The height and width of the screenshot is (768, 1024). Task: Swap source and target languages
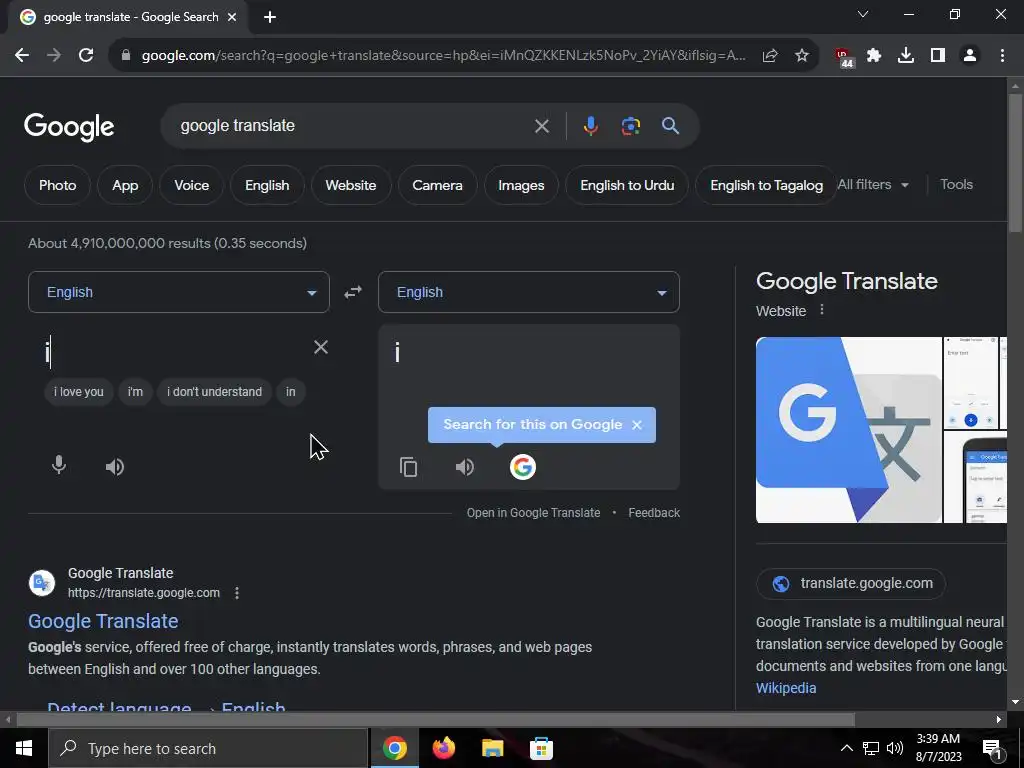353,292
